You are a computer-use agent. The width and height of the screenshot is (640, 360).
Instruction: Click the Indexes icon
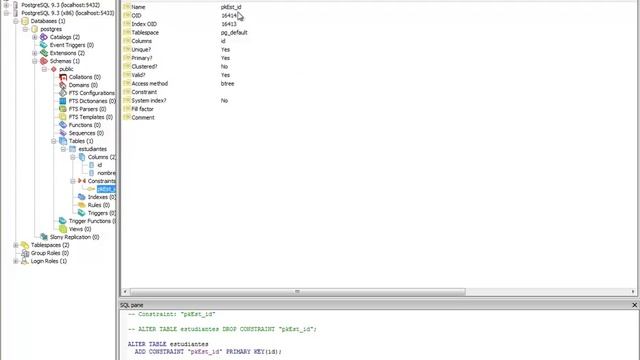(82, 197)
